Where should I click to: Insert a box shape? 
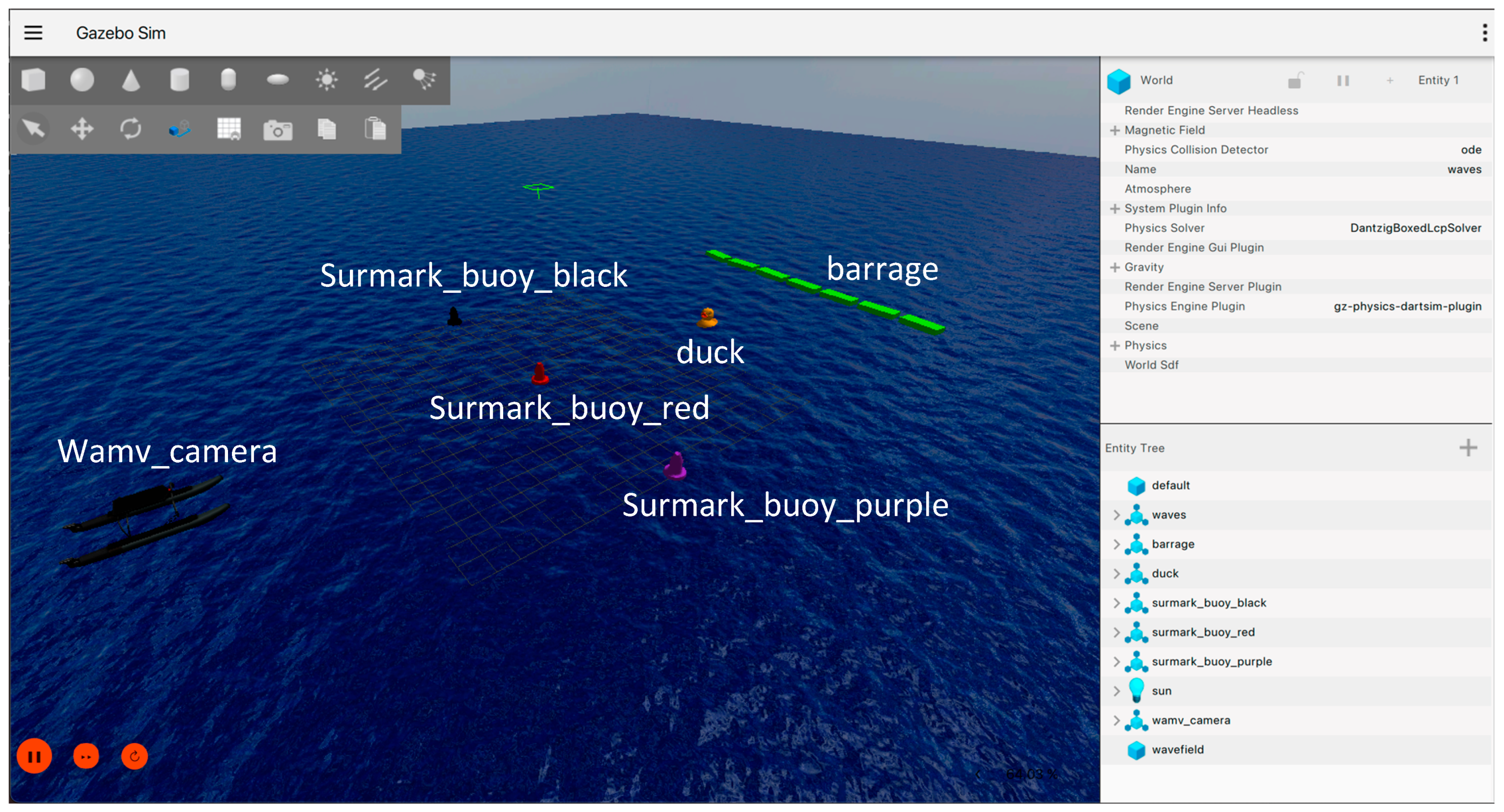pyautogui.click(x=33, y=80)
